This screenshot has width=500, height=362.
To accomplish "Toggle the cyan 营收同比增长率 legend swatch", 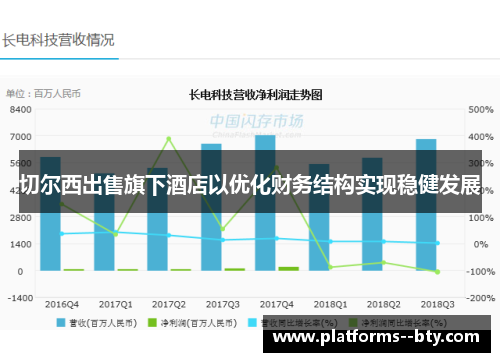I will pyautogui.click(x=253, y=323).
